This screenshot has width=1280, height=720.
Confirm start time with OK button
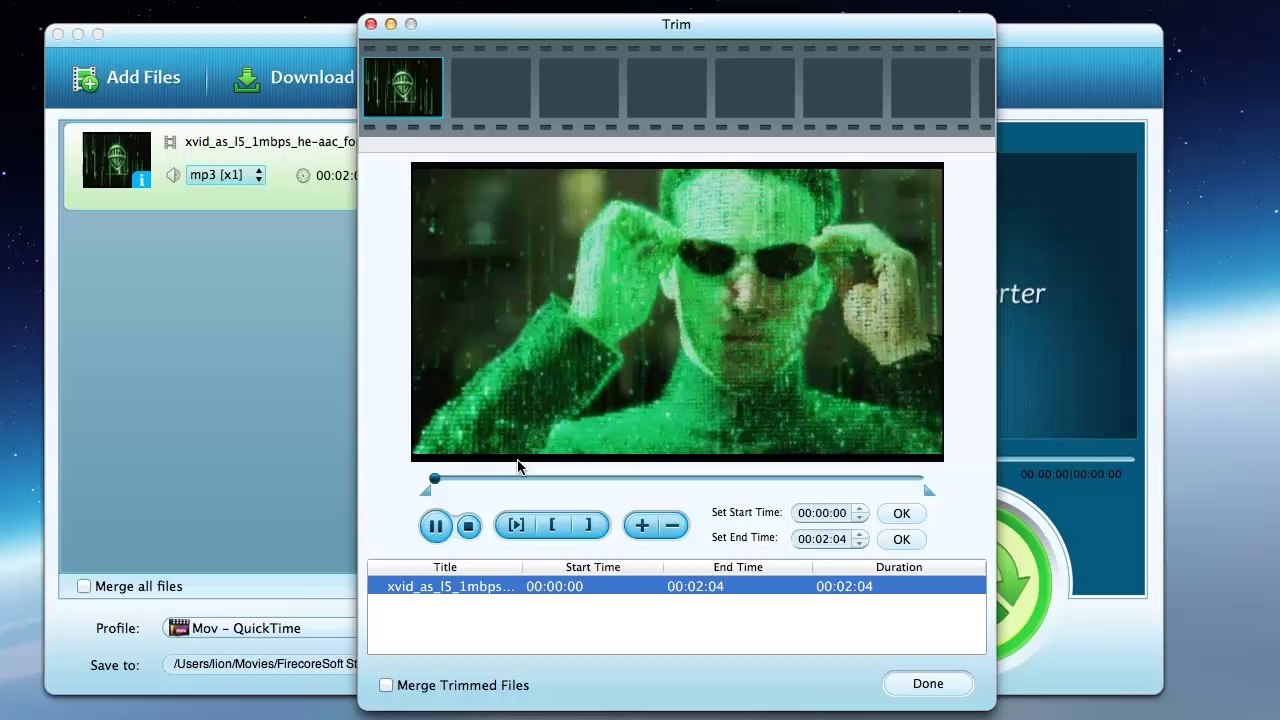tap(901, 513)
